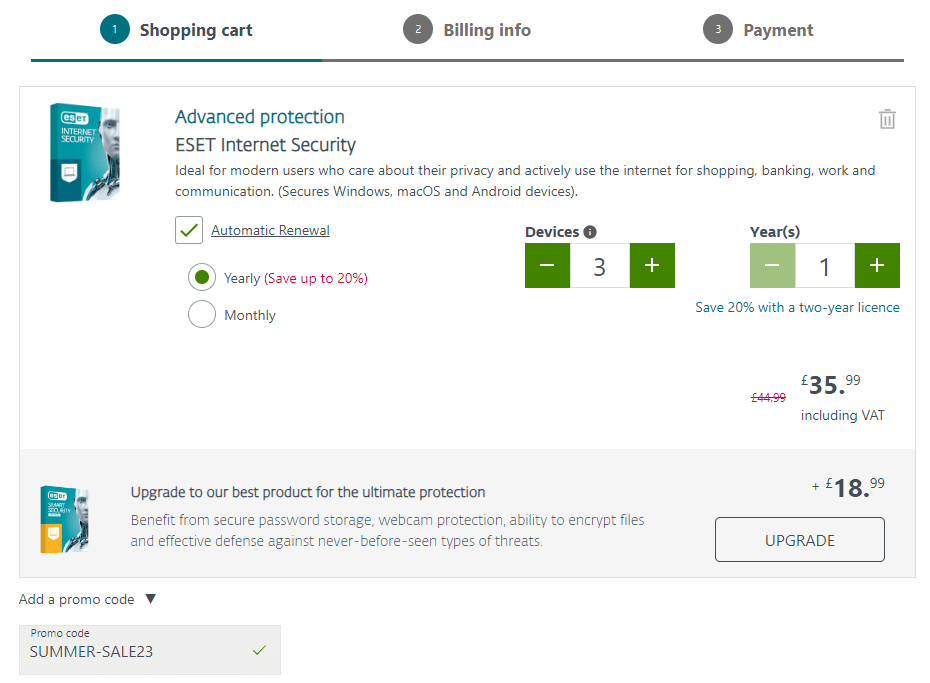Image resolution: width=930 pixels, height=683 pixels.
Task: Decrease the number of Devices with the minus button
Action: pos(547,265)
